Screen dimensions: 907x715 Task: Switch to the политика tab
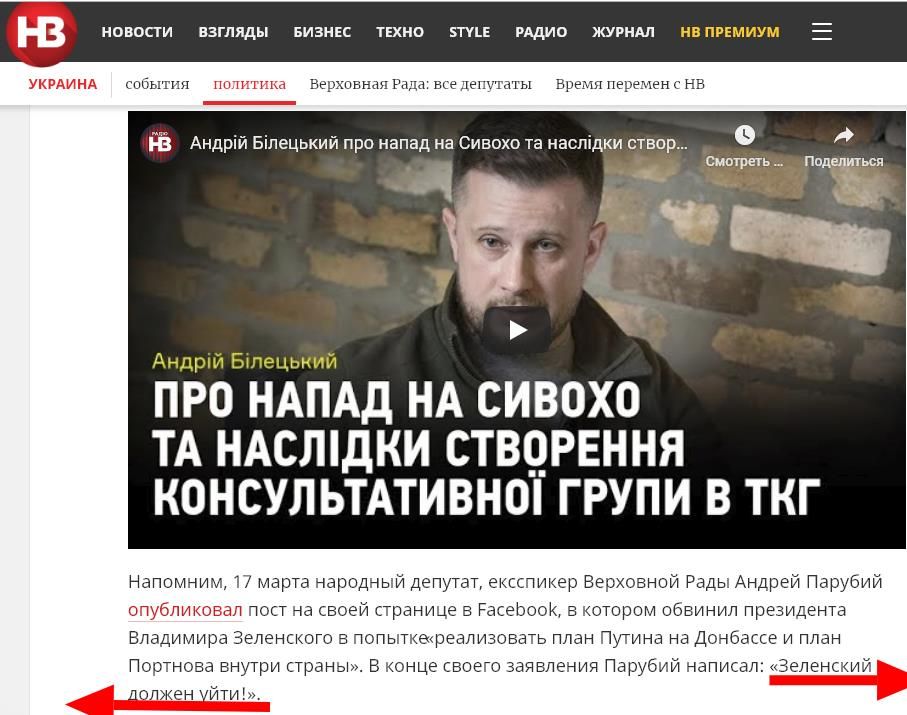click(x=249, y=84)
